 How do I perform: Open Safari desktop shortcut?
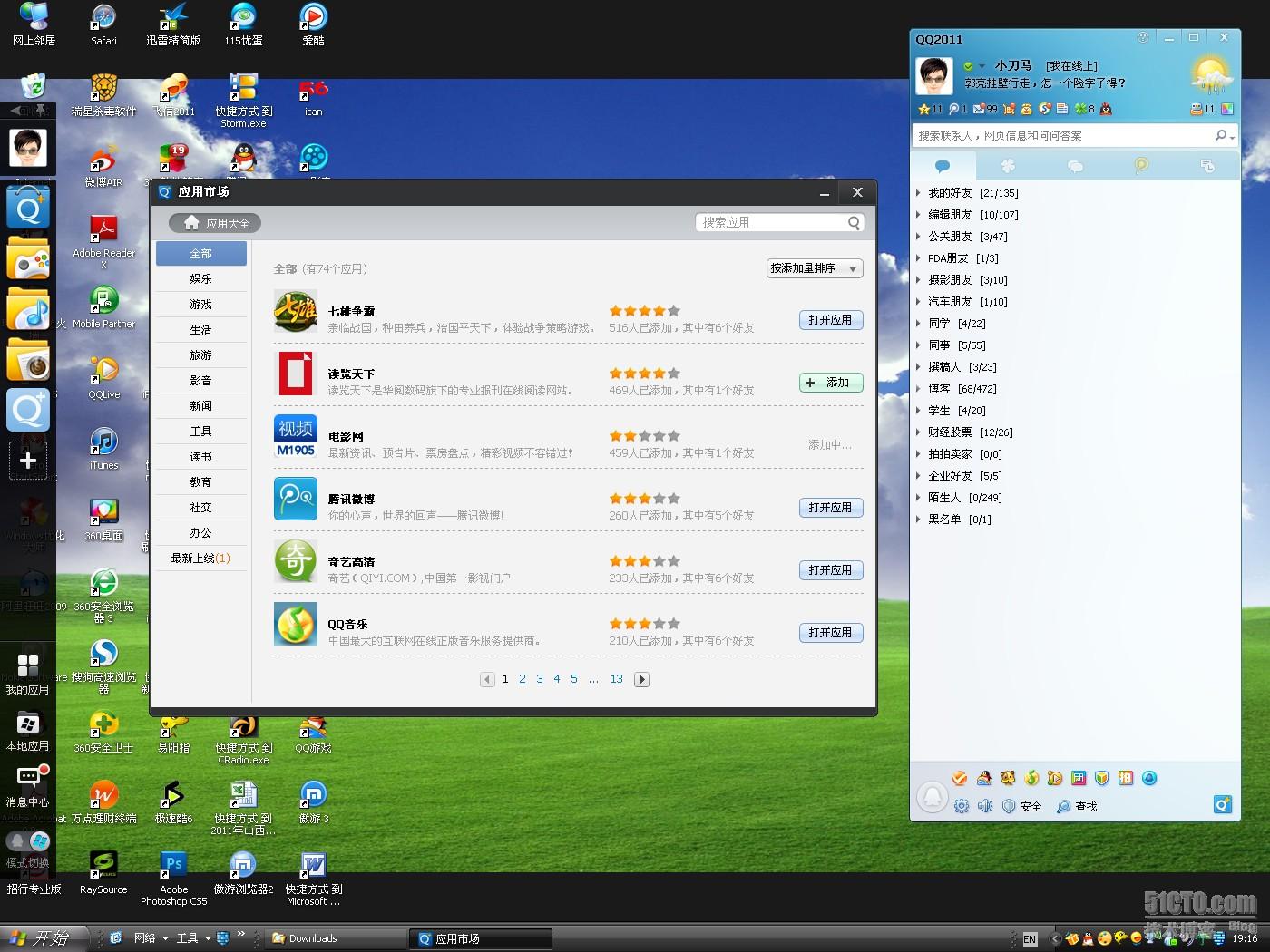[x=103, y=24]
